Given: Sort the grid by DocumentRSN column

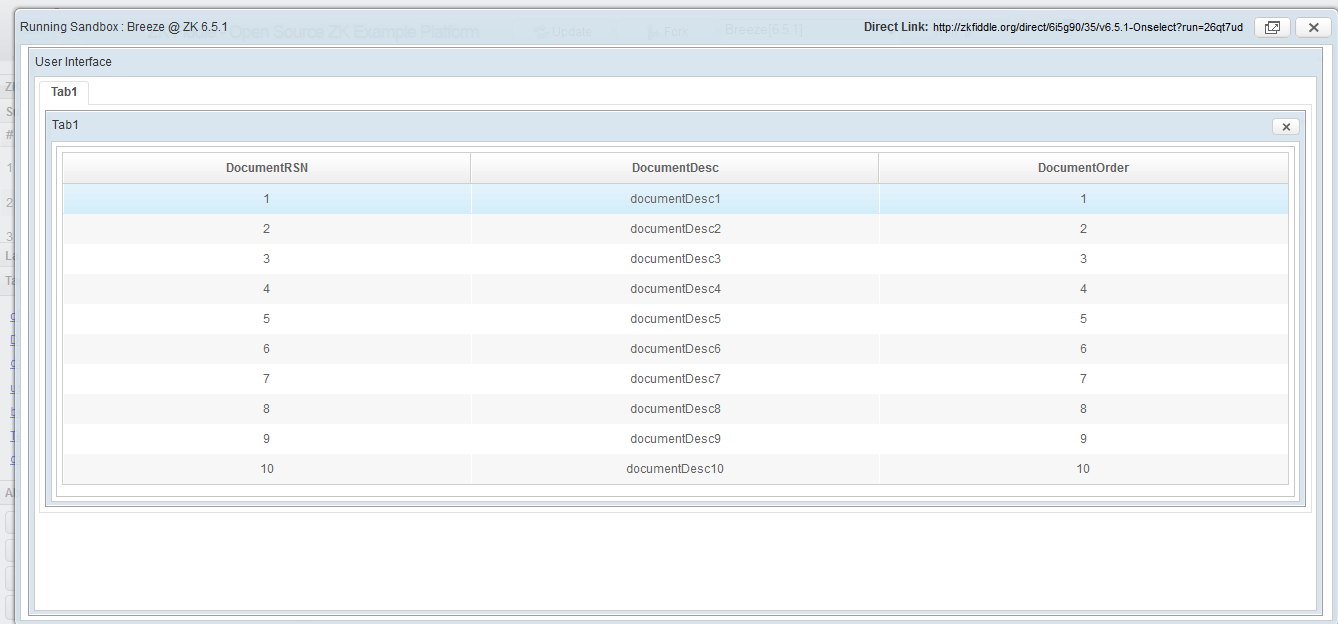Looking at the screenshot, I should (x=266, y=167).
